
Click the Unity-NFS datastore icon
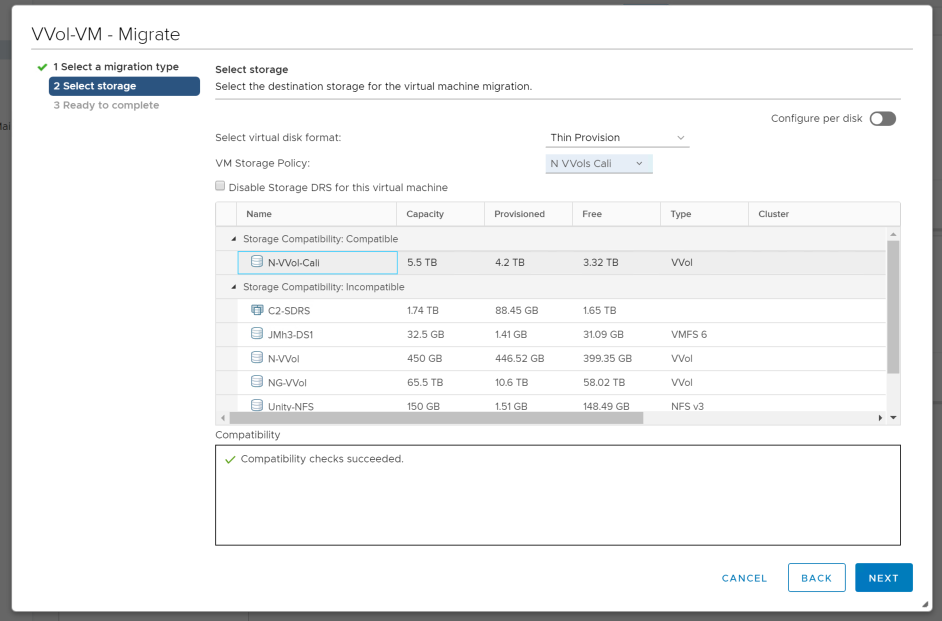(x=257, y=406)
